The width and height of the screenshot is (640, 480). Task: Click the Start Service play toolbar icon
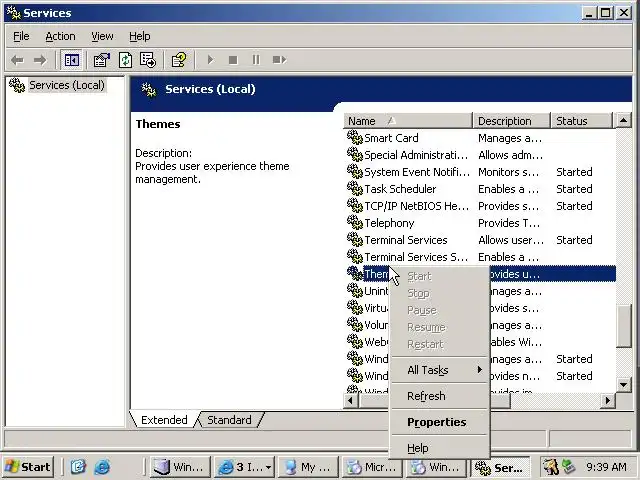210,60
